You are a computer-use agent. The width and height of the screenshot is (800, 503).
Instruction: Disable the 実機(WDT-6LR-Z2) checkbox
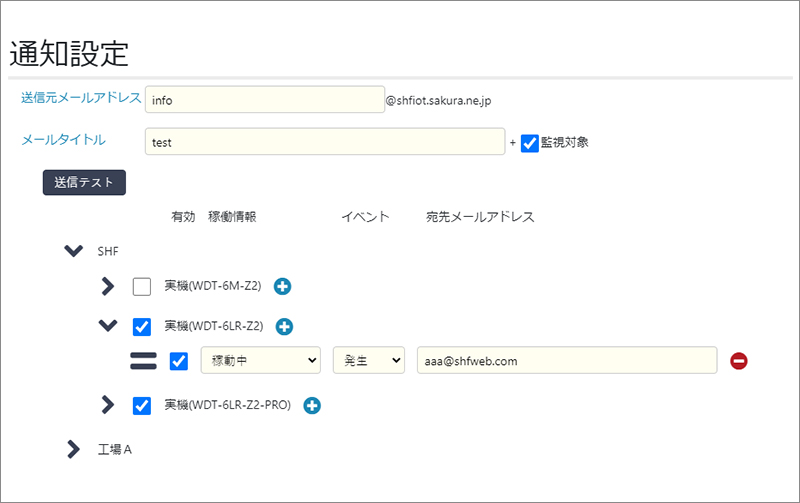click(142, 327)
